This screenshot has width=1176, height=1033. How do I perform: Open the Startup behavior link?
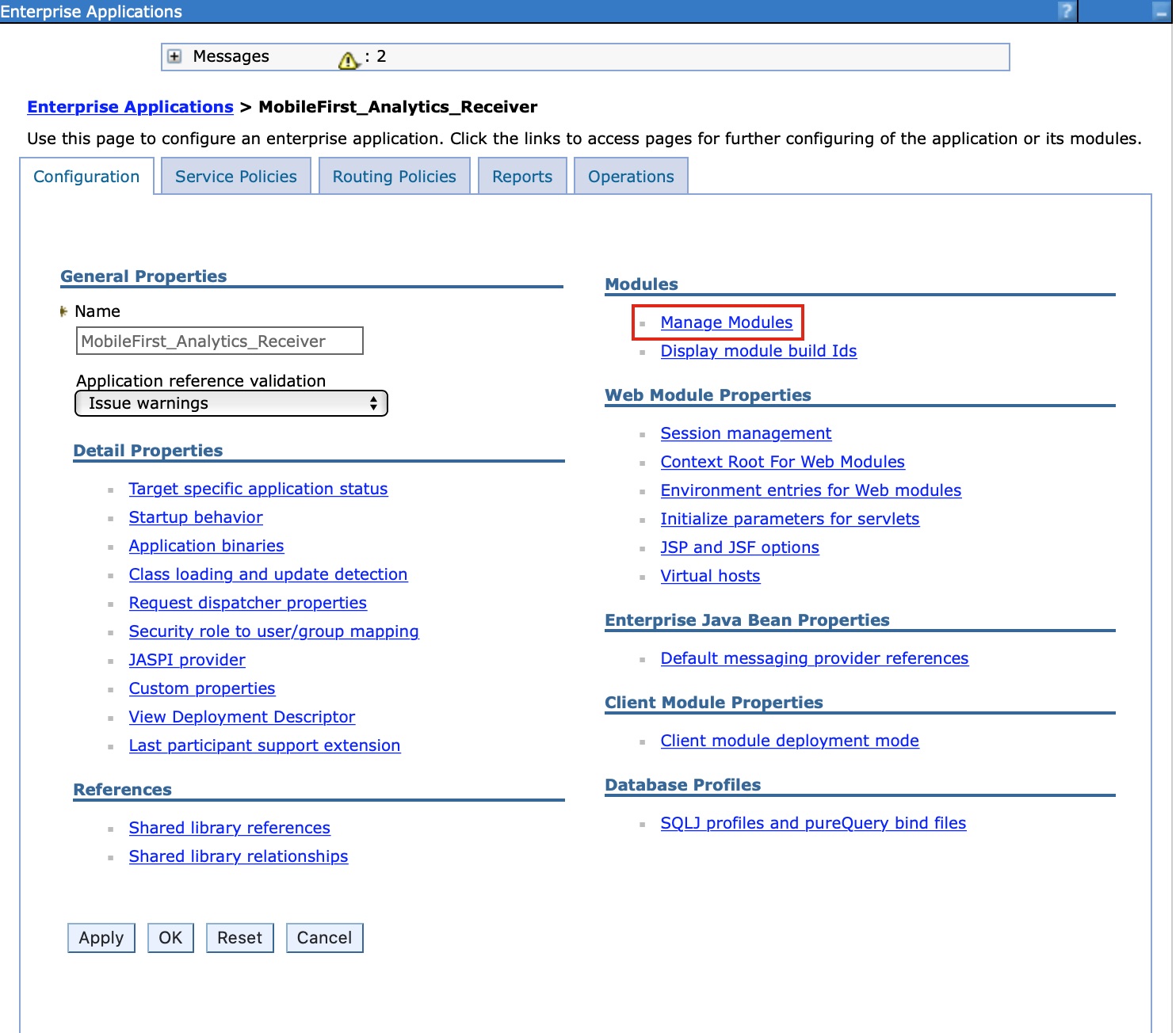point(196,517)
